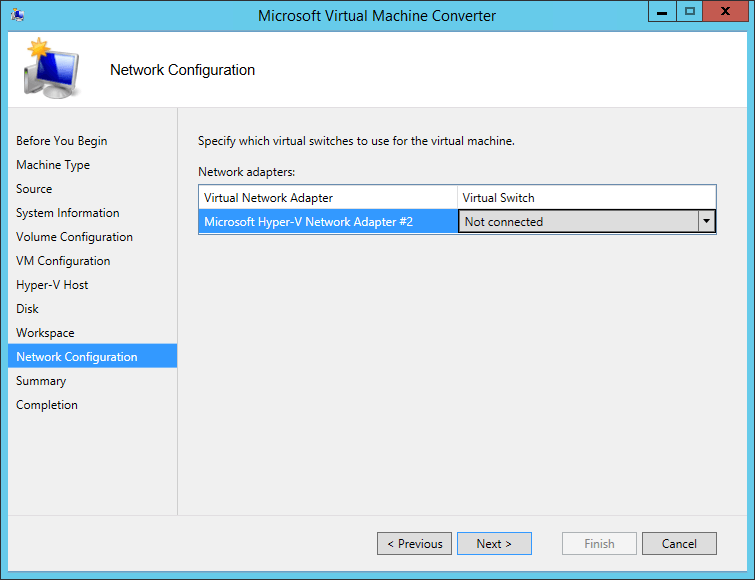Viewport: 755px width, 580px height.
Task: Select Network Configuration in sidebar
Action: (92, 356)
